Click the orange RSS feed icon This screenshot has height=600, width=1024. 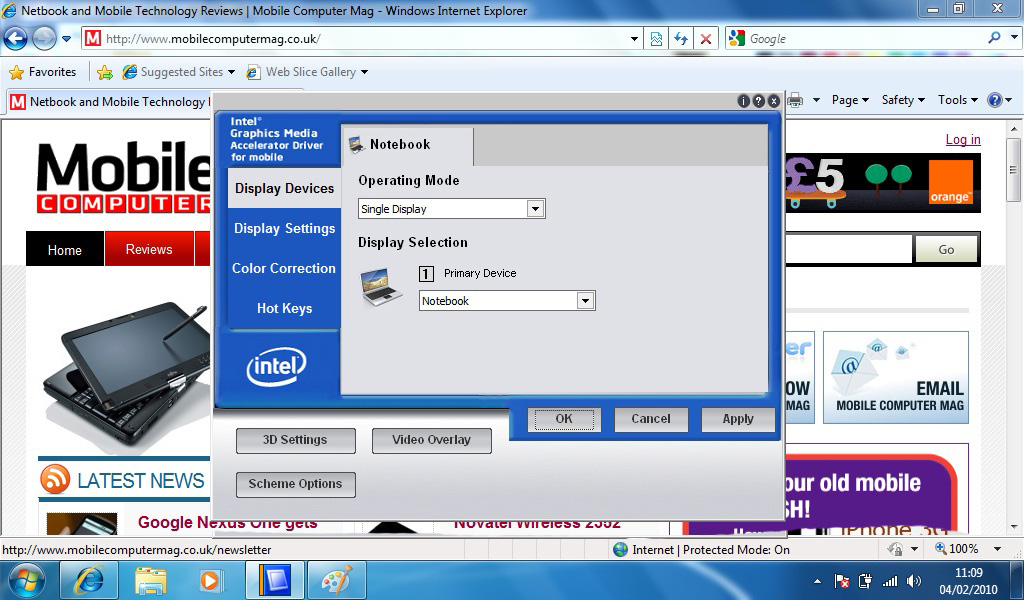tap(55, 479)
